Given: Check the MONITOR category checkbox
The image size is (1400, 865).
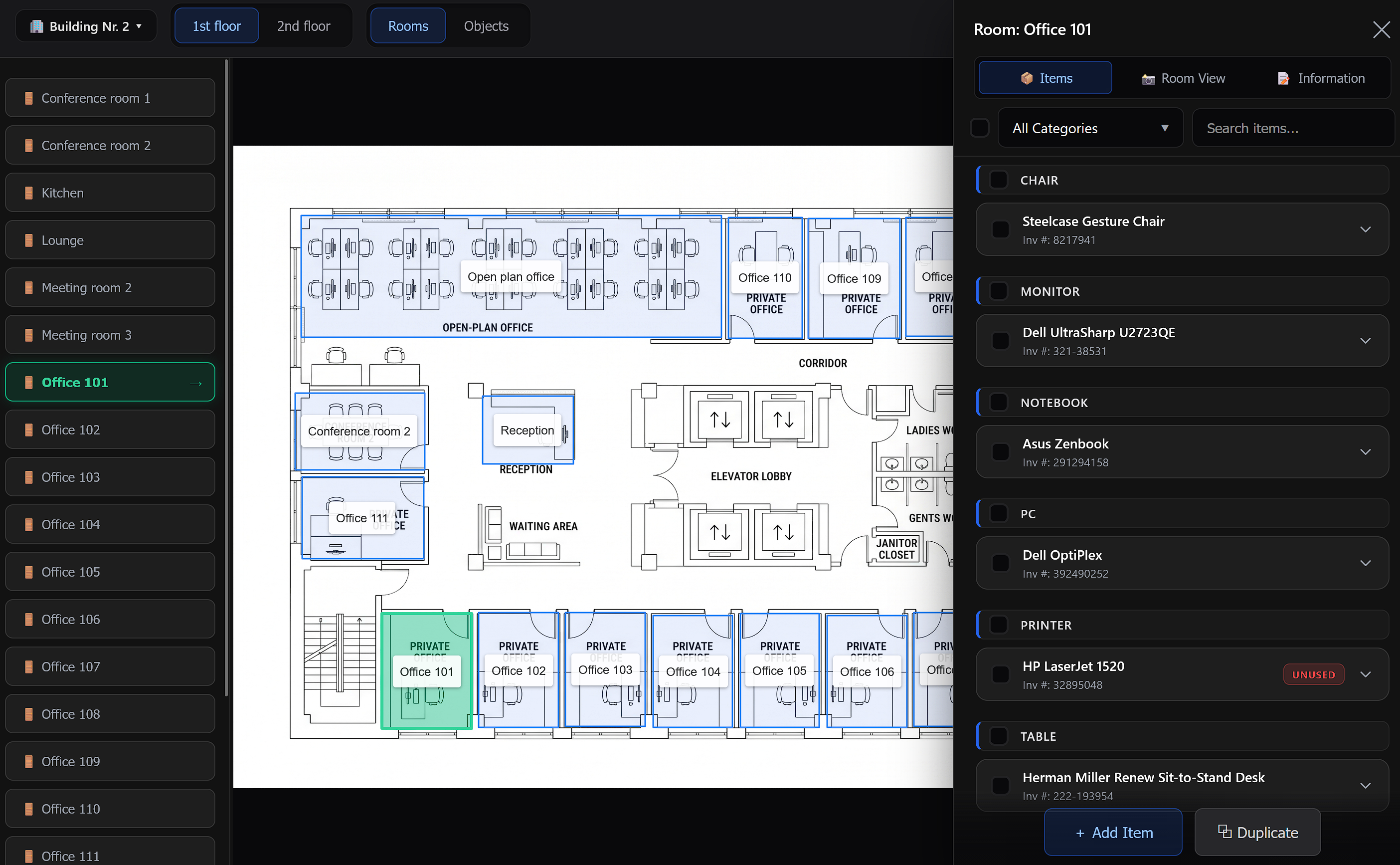Looking at the screenshot, I should [x=998, y=291].
